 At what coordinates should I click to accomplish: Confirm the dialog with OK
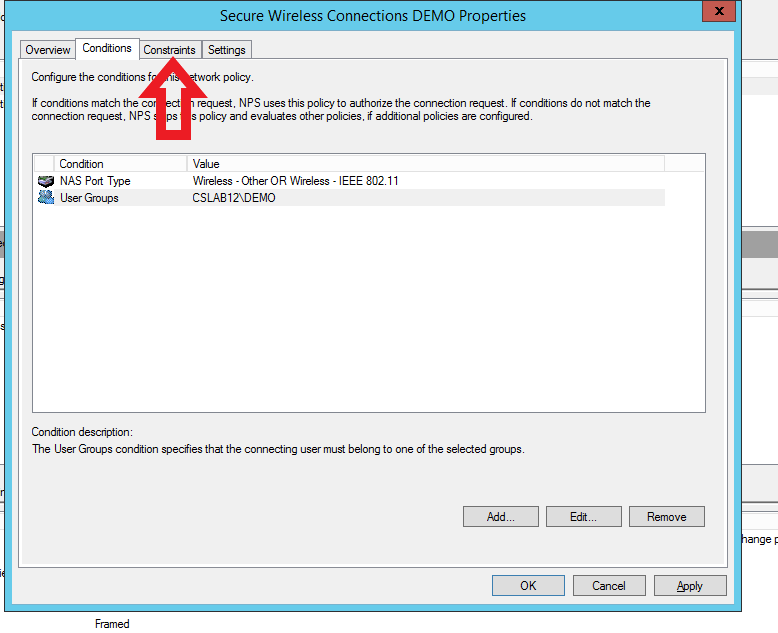click(x=528, y=586)
